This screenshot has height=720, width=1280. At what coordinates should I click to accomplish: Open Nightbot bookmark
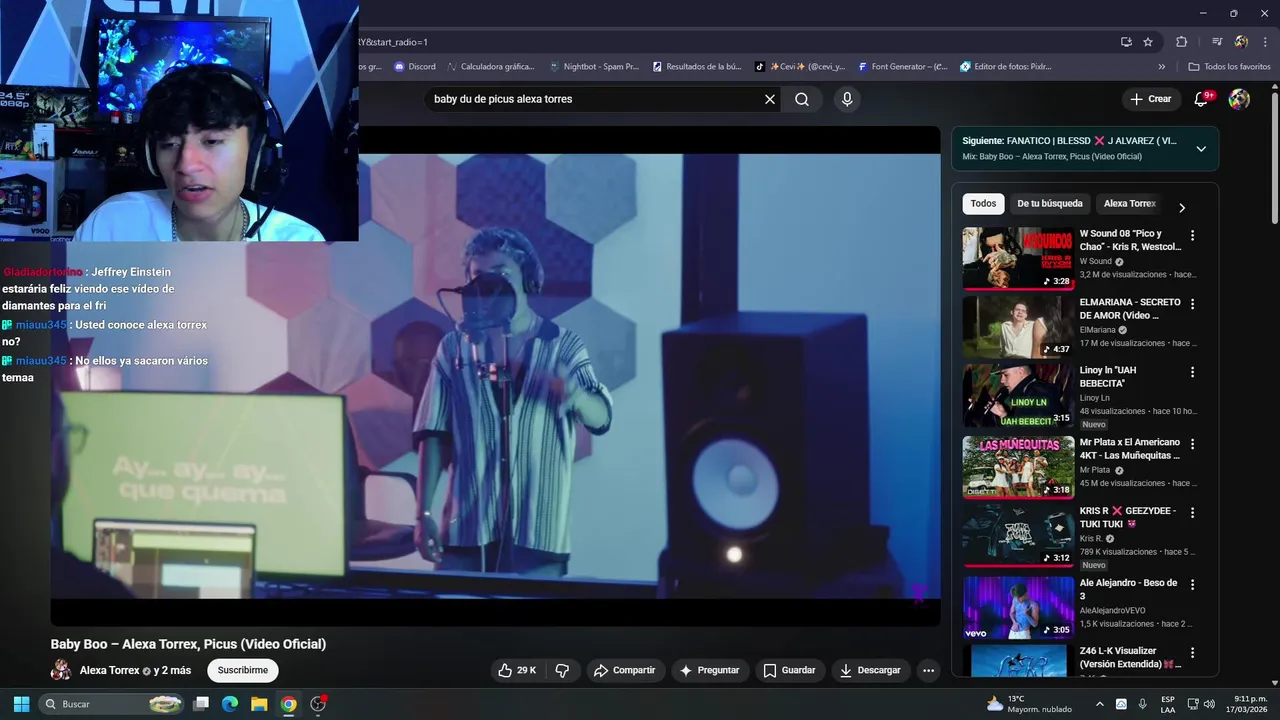tap(594, 67)
